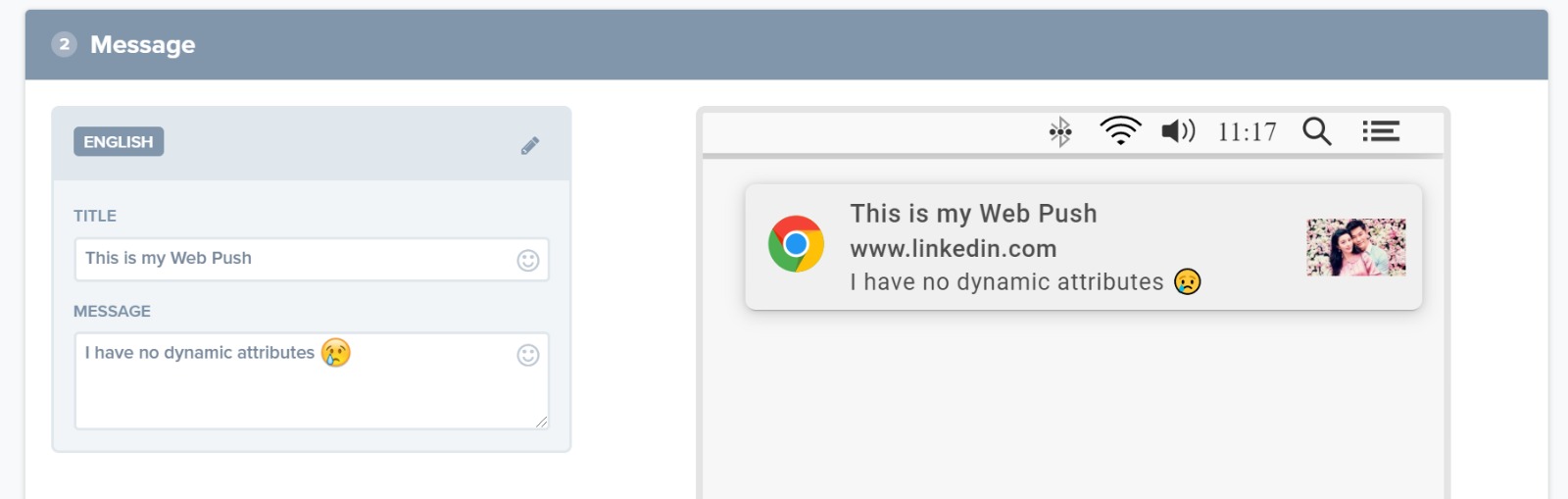1568x499 pixels.
Task: Click the step 2 number badge
Action: [x=65, y=44]
